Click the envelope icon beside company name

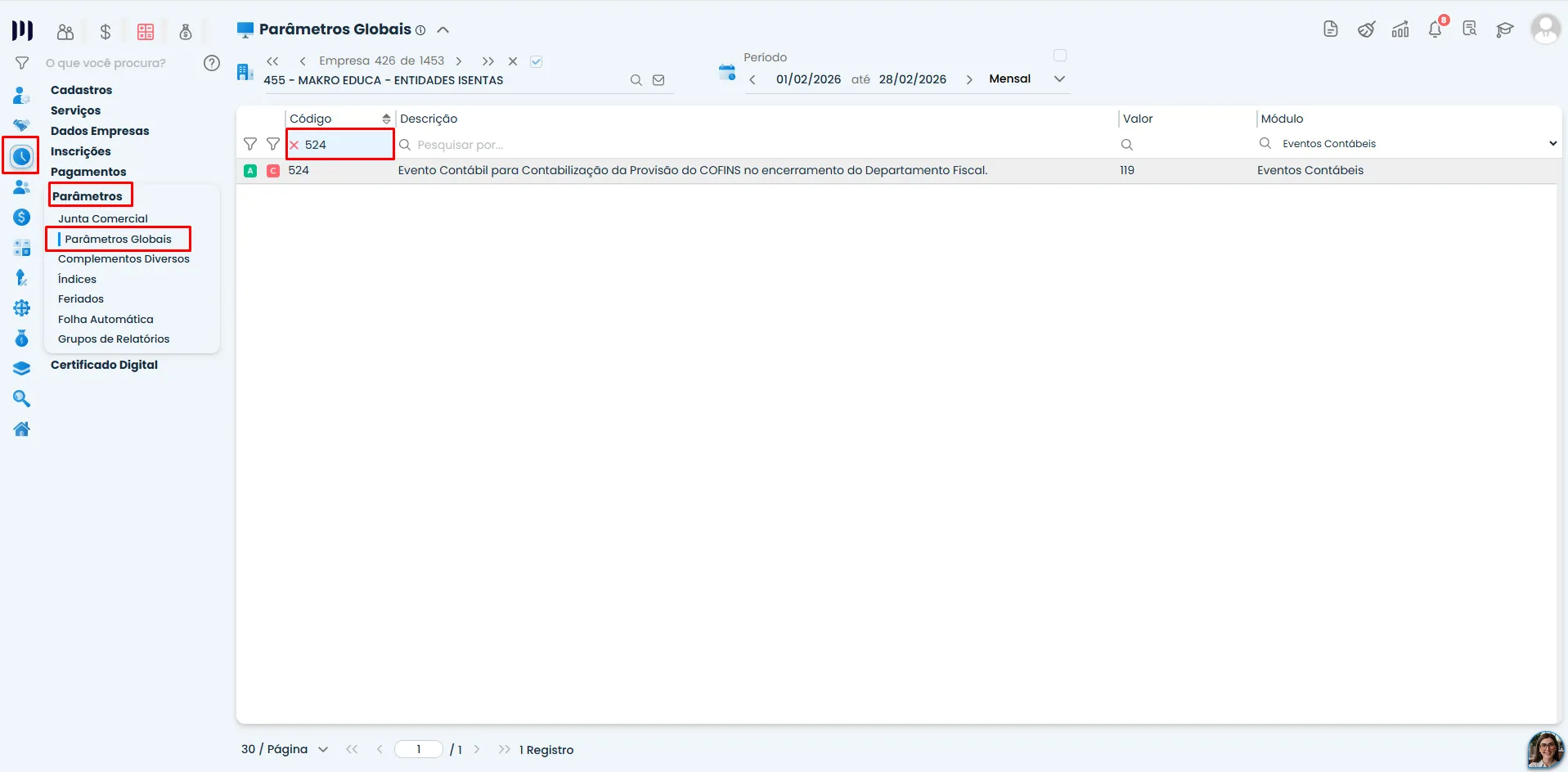[658, 80]
